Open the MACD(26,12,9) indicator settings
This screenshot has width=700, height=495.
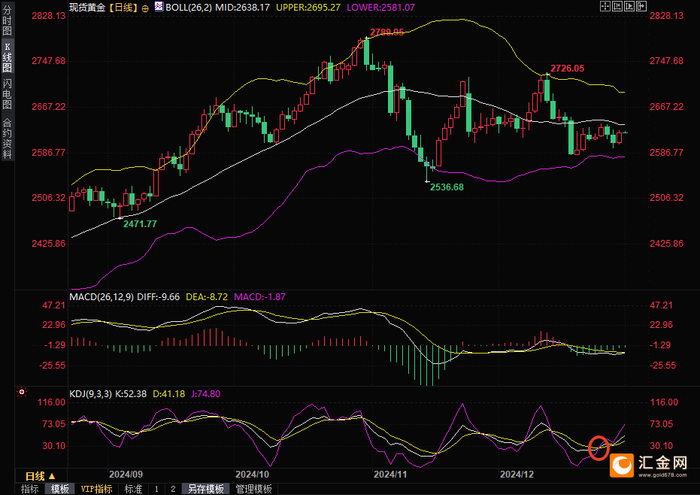click(102, 297)
